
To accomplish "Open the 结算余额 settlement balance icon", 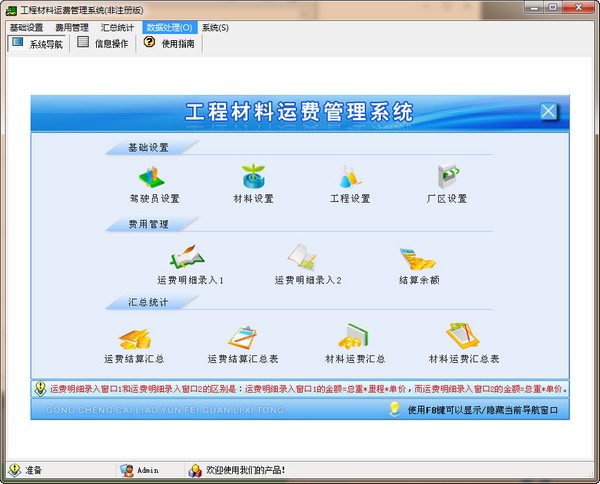I will 419,261.
